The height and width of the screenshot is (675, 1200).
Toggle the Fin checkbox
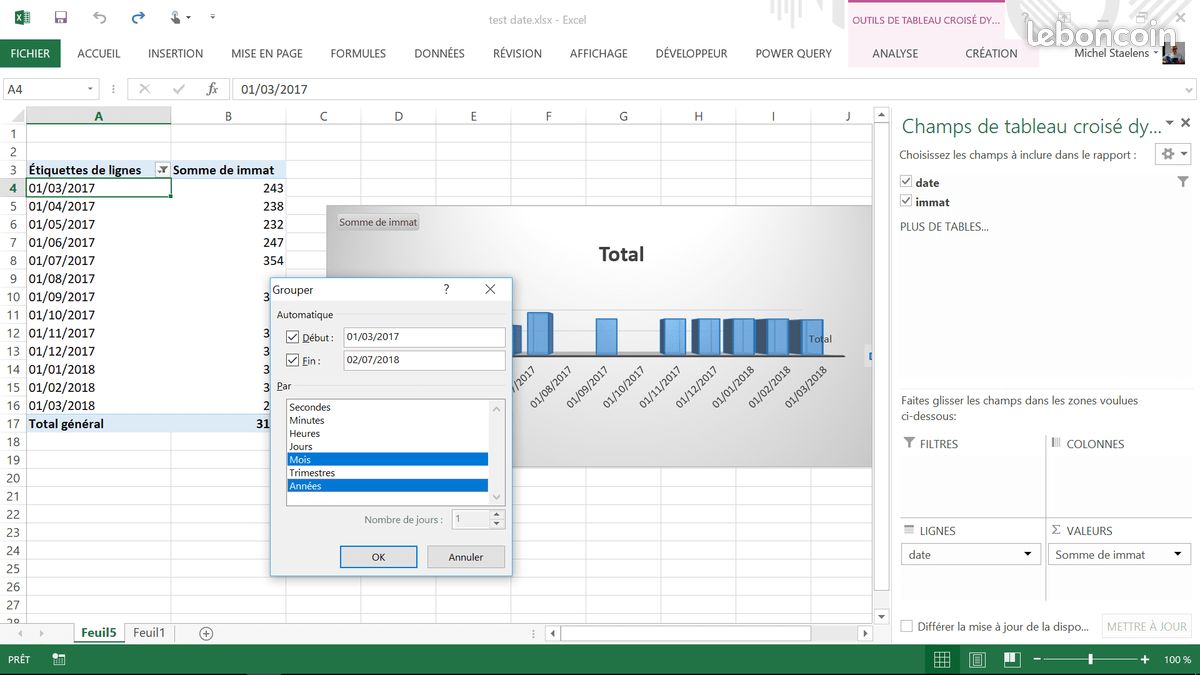(x=293, y=360)
